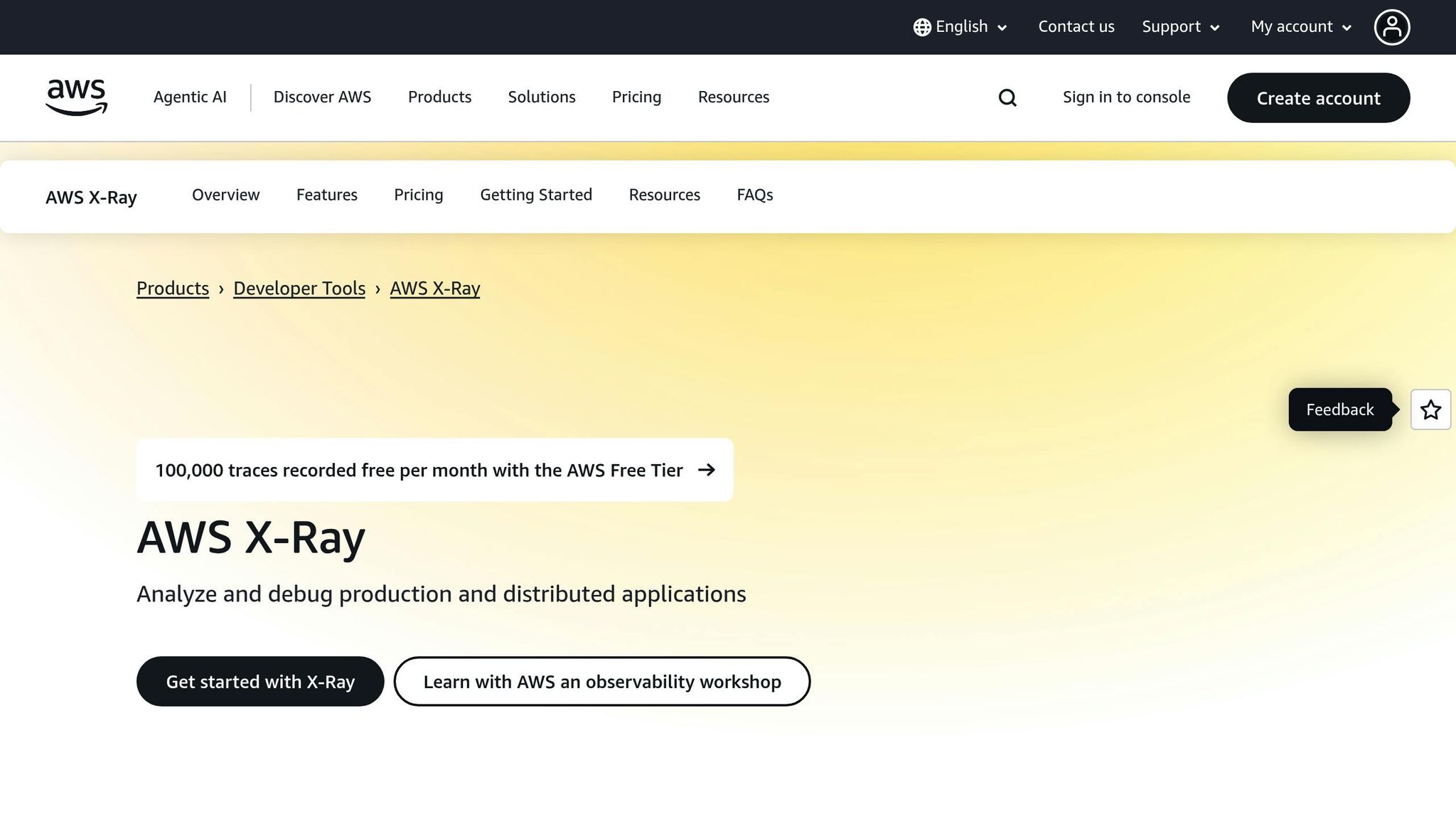Click the arrow on the Free Tier banner
The width and height of the screenshot is (1456, 819).
pos(707,470)
